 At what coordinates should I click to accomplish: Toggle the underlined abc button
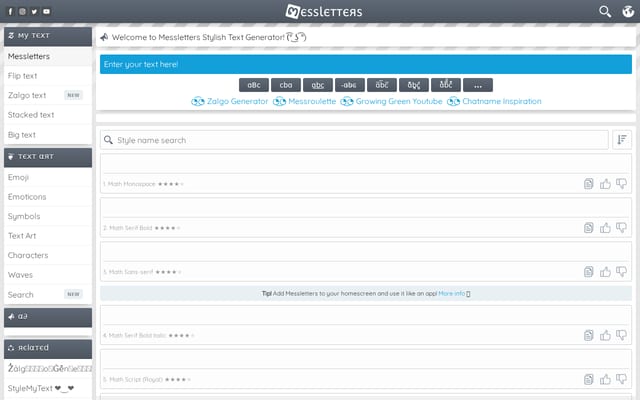(318, 85)
